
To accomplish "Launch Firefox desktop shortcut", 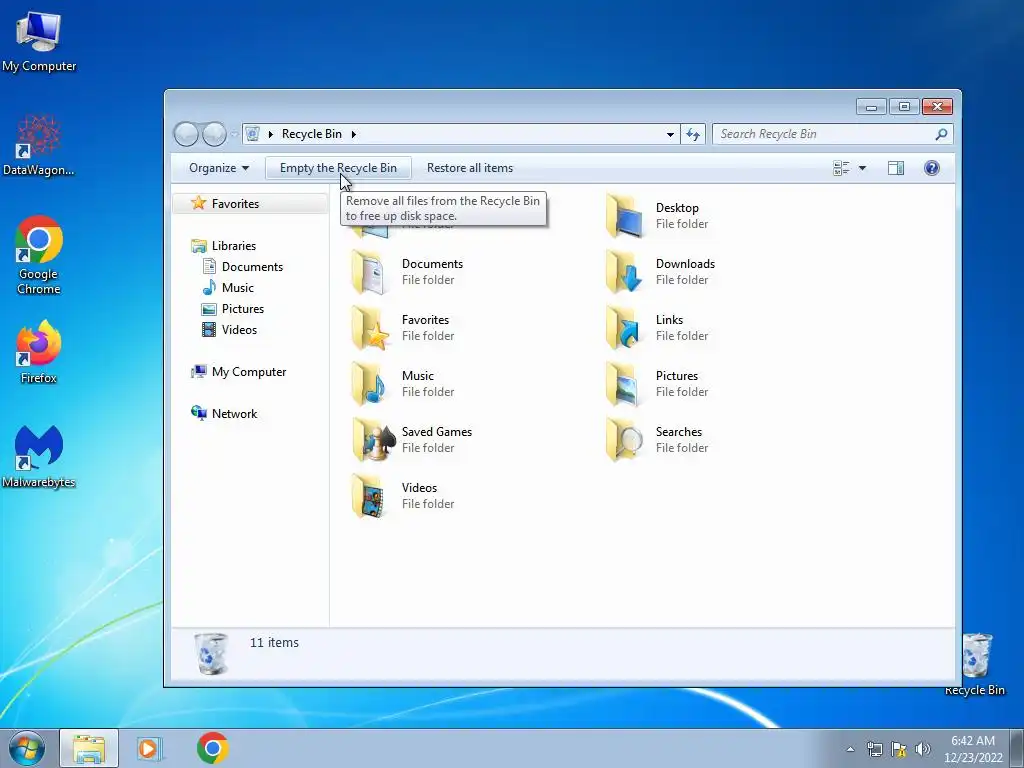I will pos(39,351).
